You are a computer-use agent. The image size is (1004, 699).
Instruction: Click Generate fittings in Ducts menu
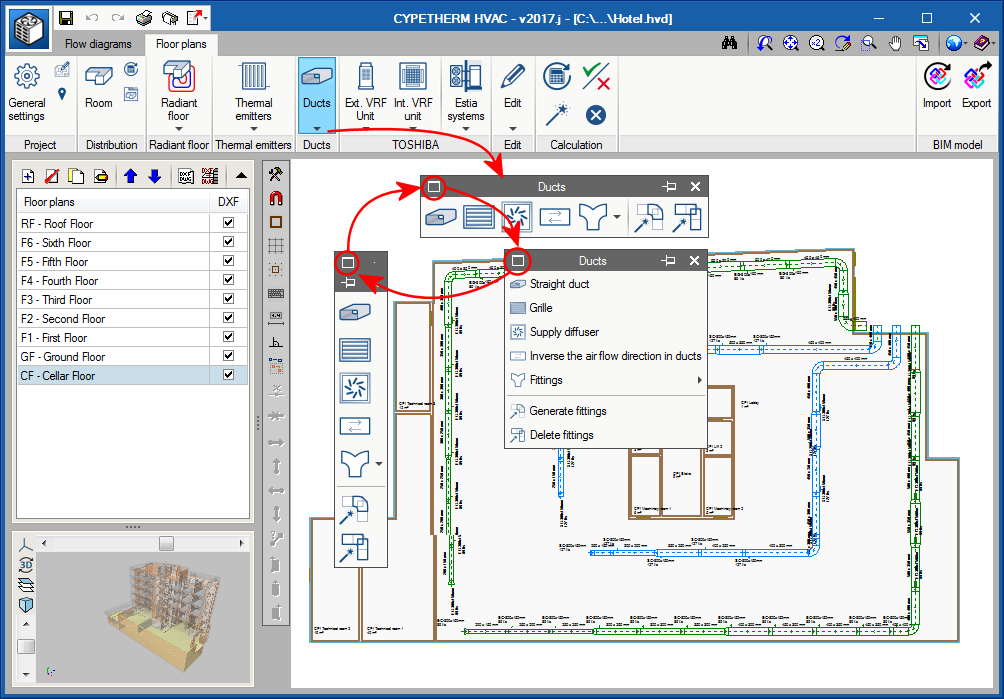point(568,411)
